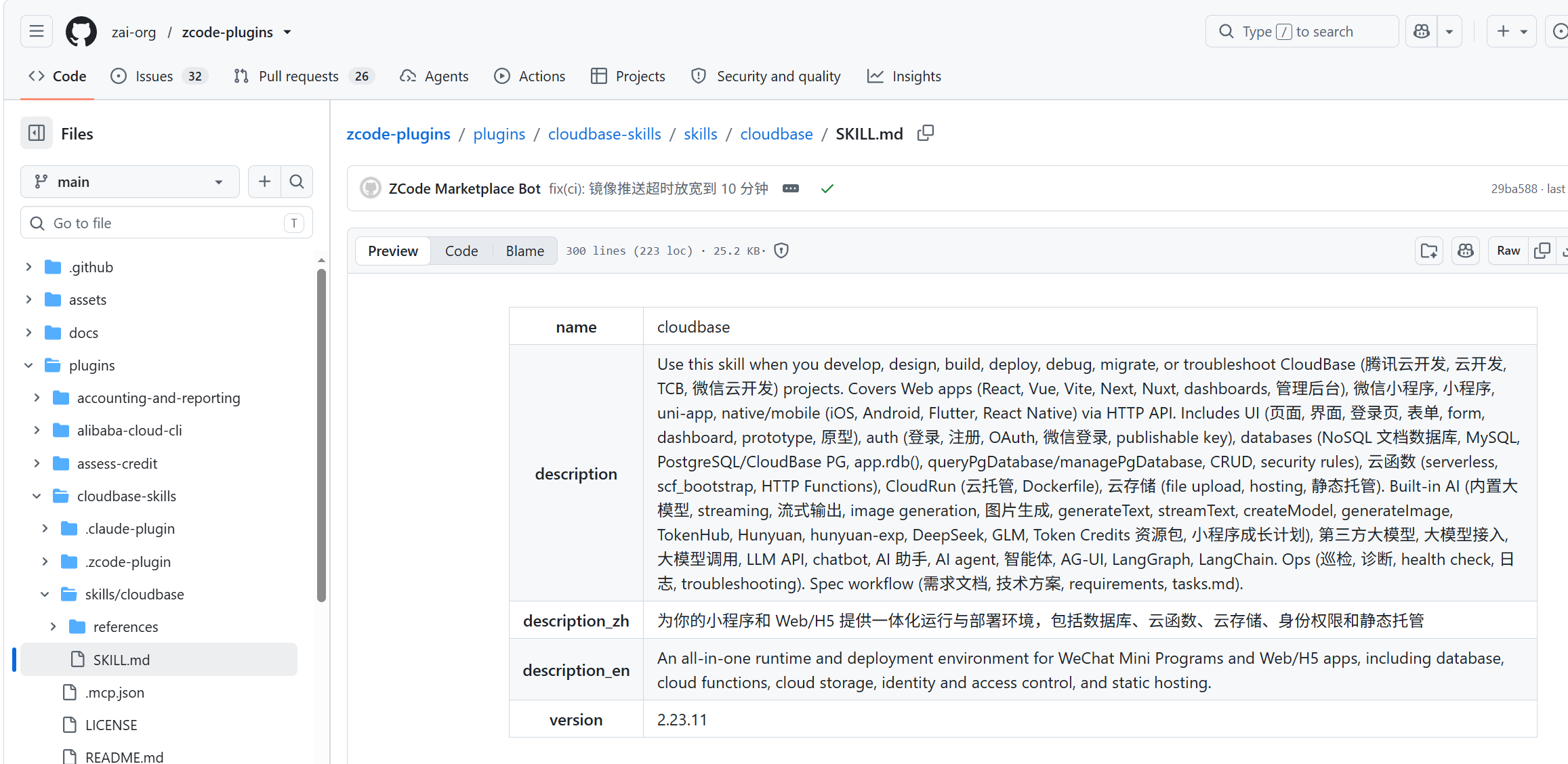This screenshot has height=764, width=1568.
Task: Open the Issues tab
Action: (x=159, y=76)
